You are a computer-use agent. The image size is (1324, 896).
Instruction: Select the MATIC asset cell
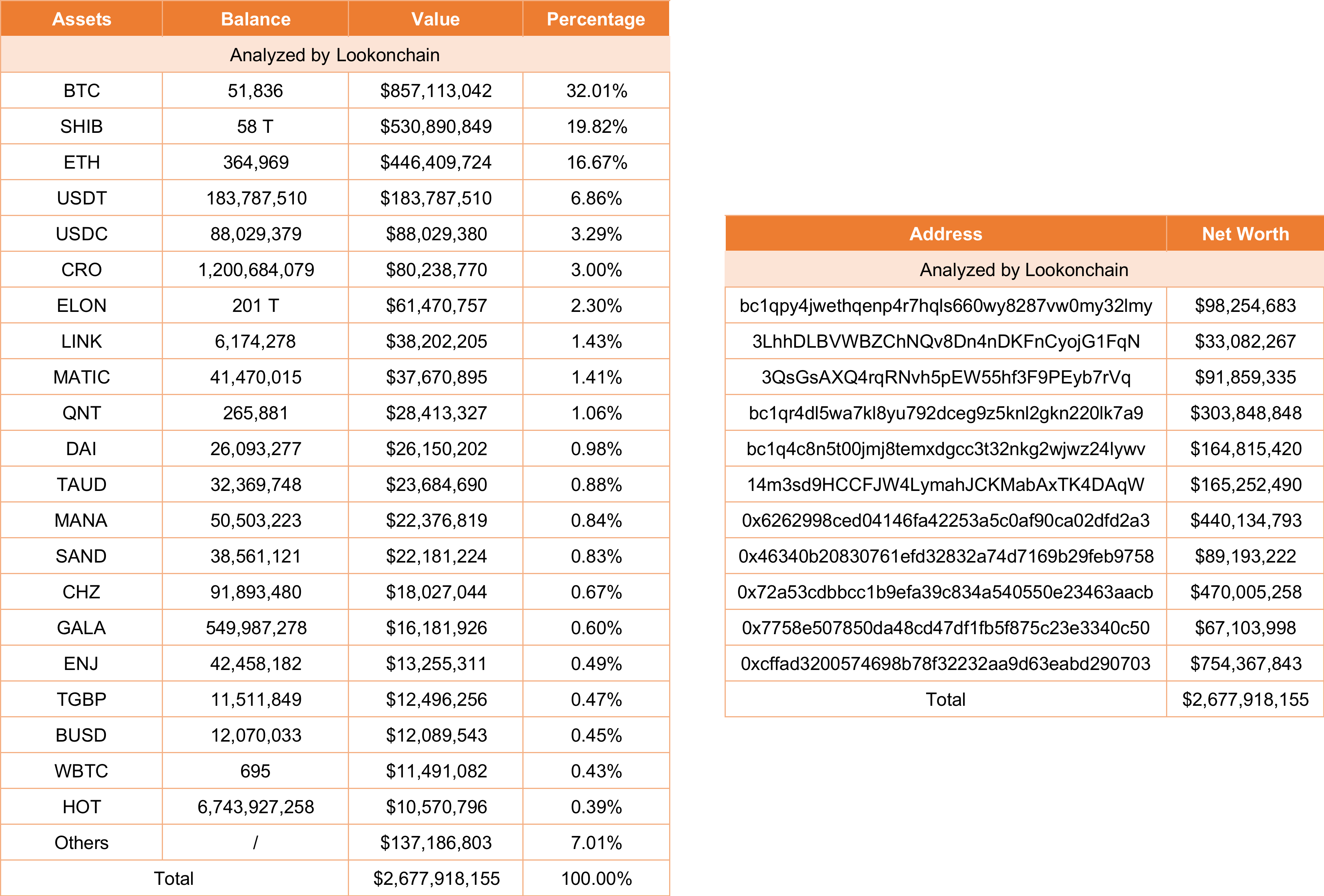(81, 377)
